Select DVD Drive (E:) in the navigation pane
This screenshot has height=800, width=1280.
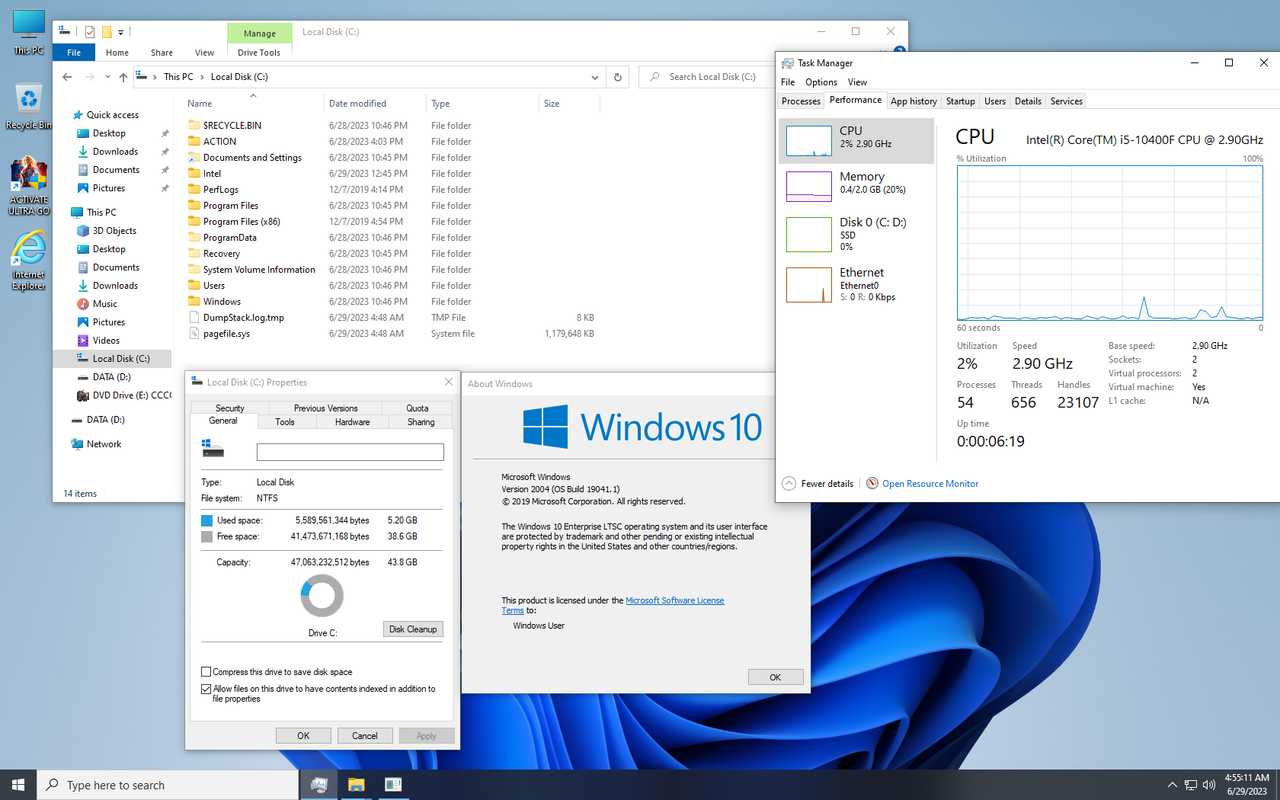[124, 395]
